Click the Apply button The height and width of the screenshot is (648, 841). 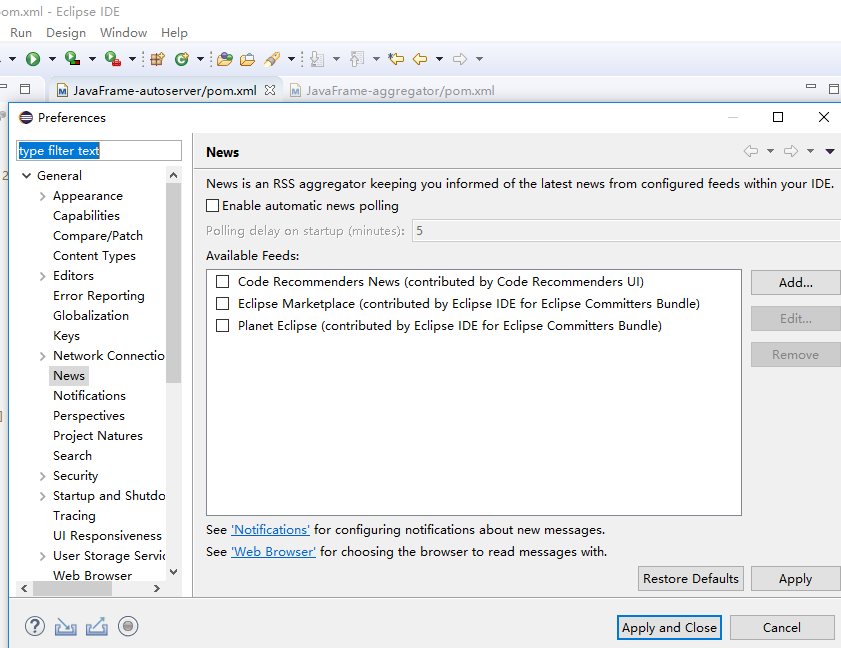pos(795,578)
